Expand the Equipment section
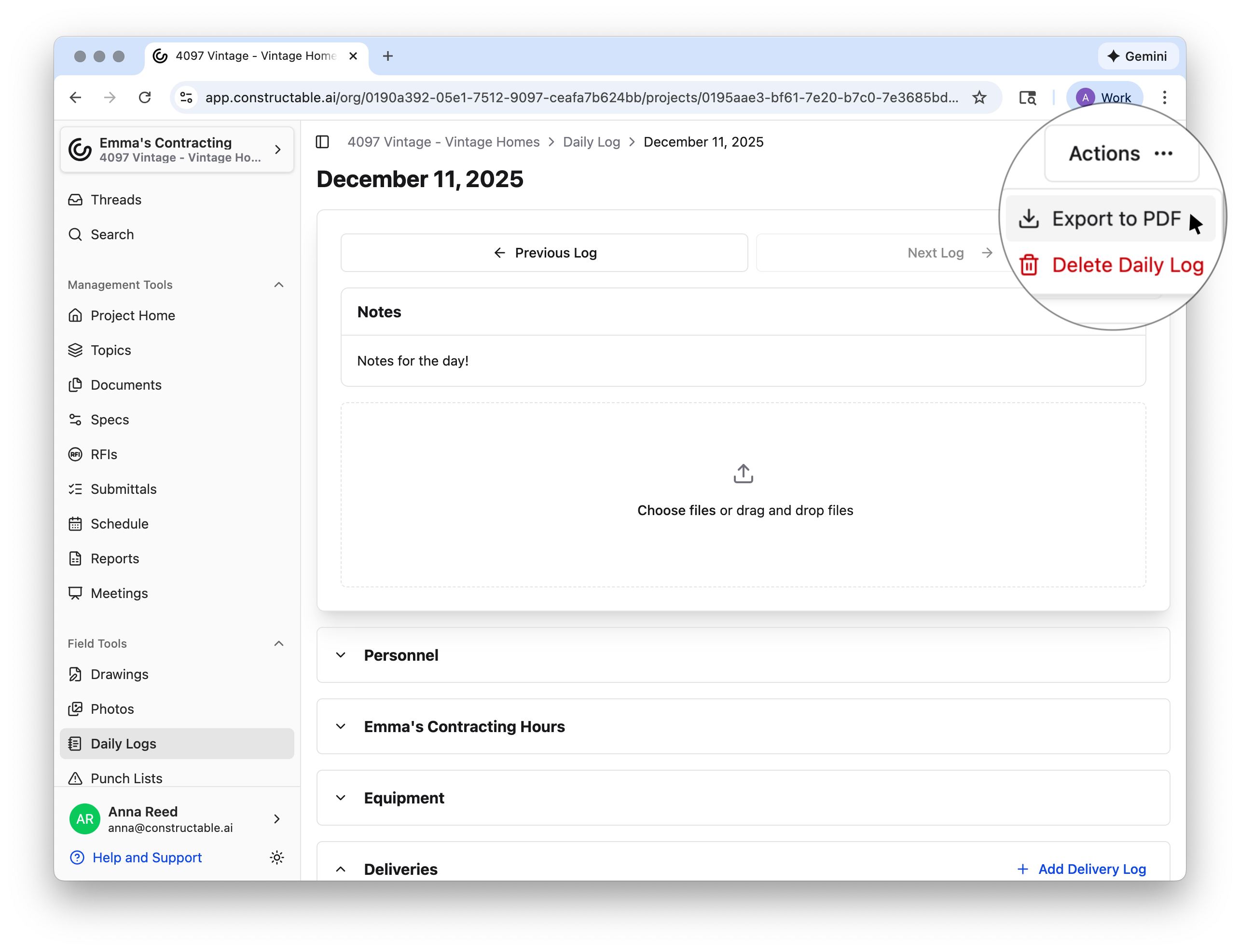The image size is (1240, 952). (x=743, y=797)
